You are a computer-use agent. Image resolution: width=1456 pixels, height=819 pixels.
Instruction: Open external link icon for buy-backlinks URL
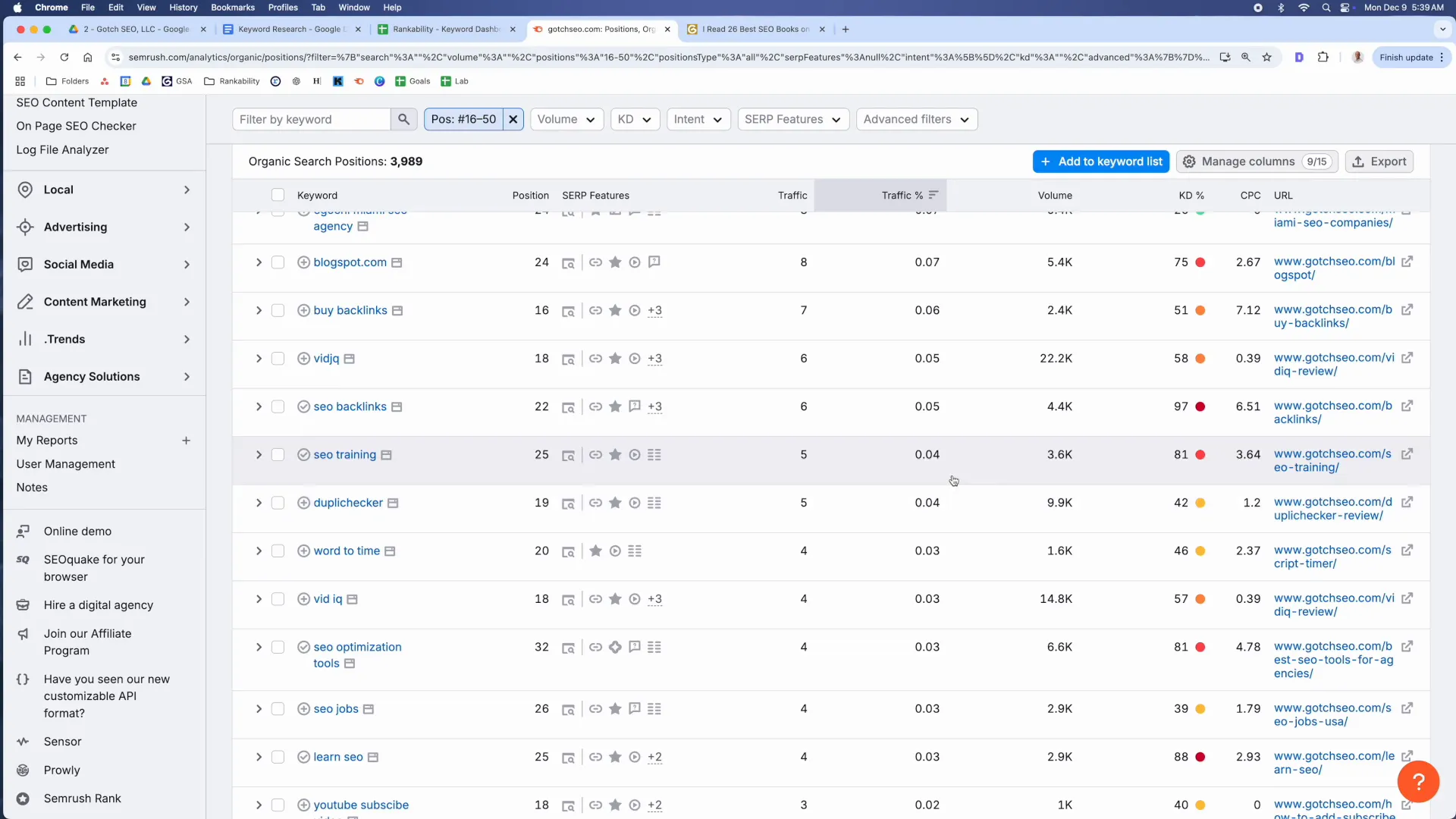point(1407,309)
